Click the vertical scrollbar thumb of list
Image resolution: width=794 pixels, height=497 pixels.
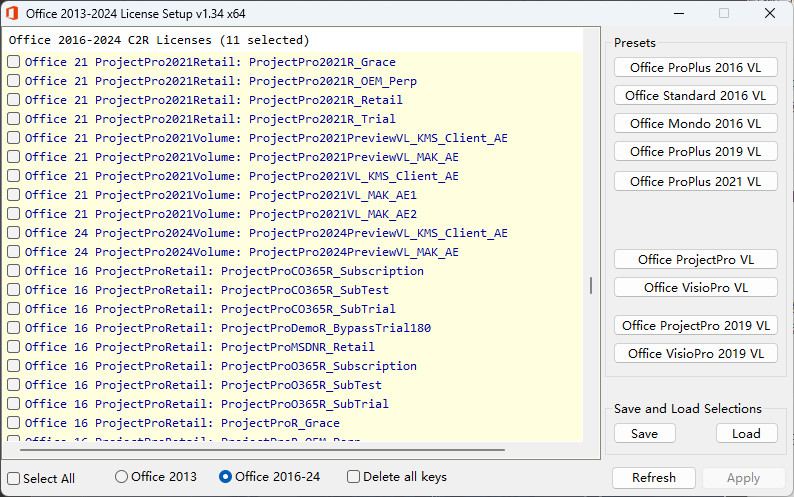coord(591,285)
